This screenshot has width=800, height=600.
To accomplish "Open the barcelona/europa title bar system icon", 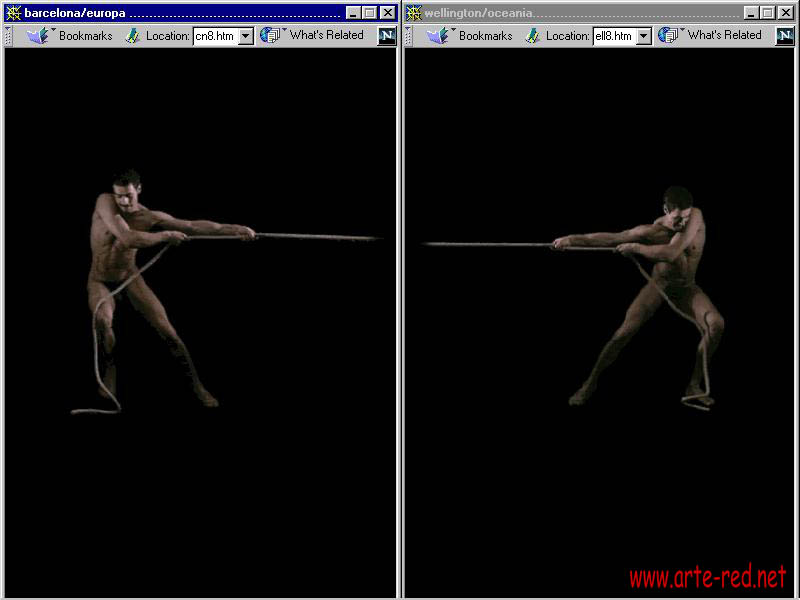I will [13, 13].
